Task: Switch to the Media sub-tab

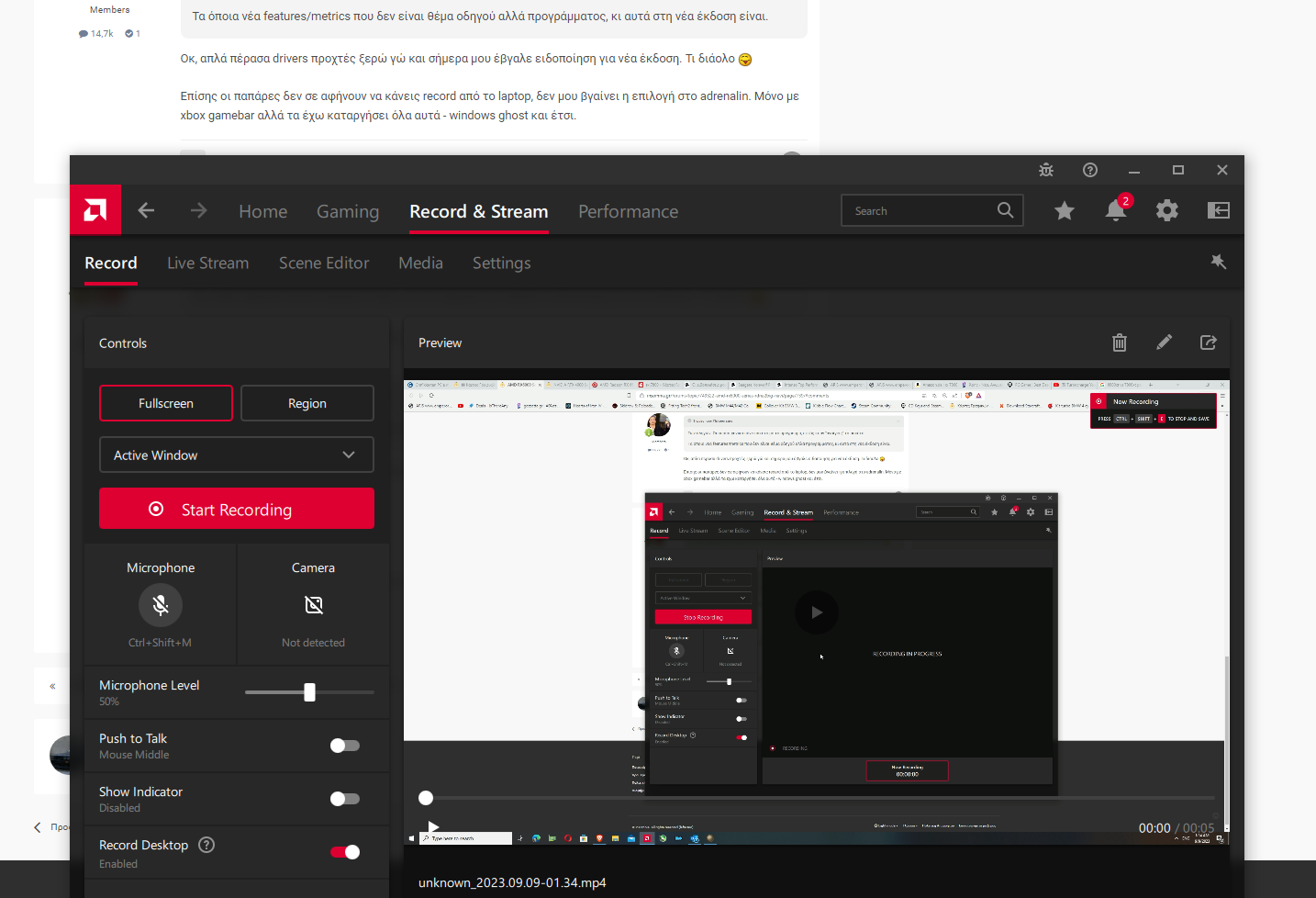Action: pyautogui.click(x=421, y=263)
